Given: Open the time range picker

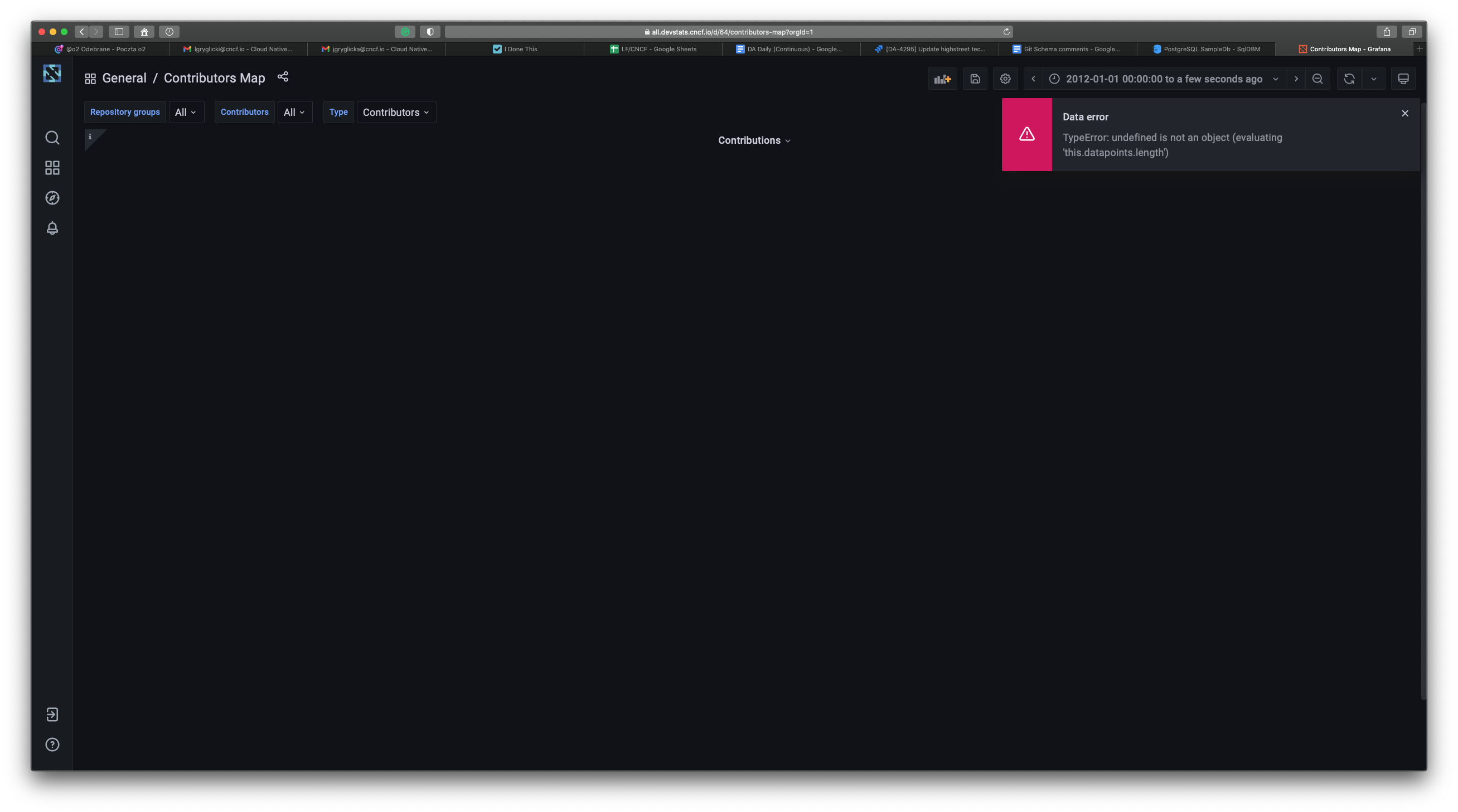Looking at the screenshot, I should click(1164, 79).
